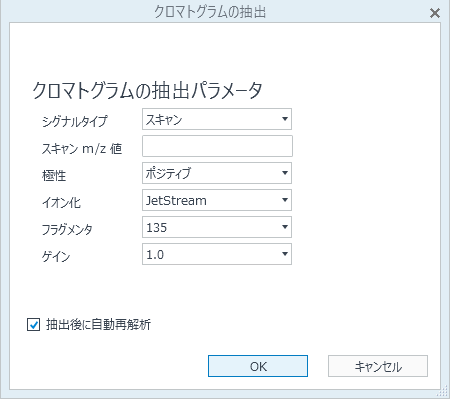This screenshot has width=450, height=400.
Task: Expand the イオン化 dropdown arrow
Action: [285, 200]
